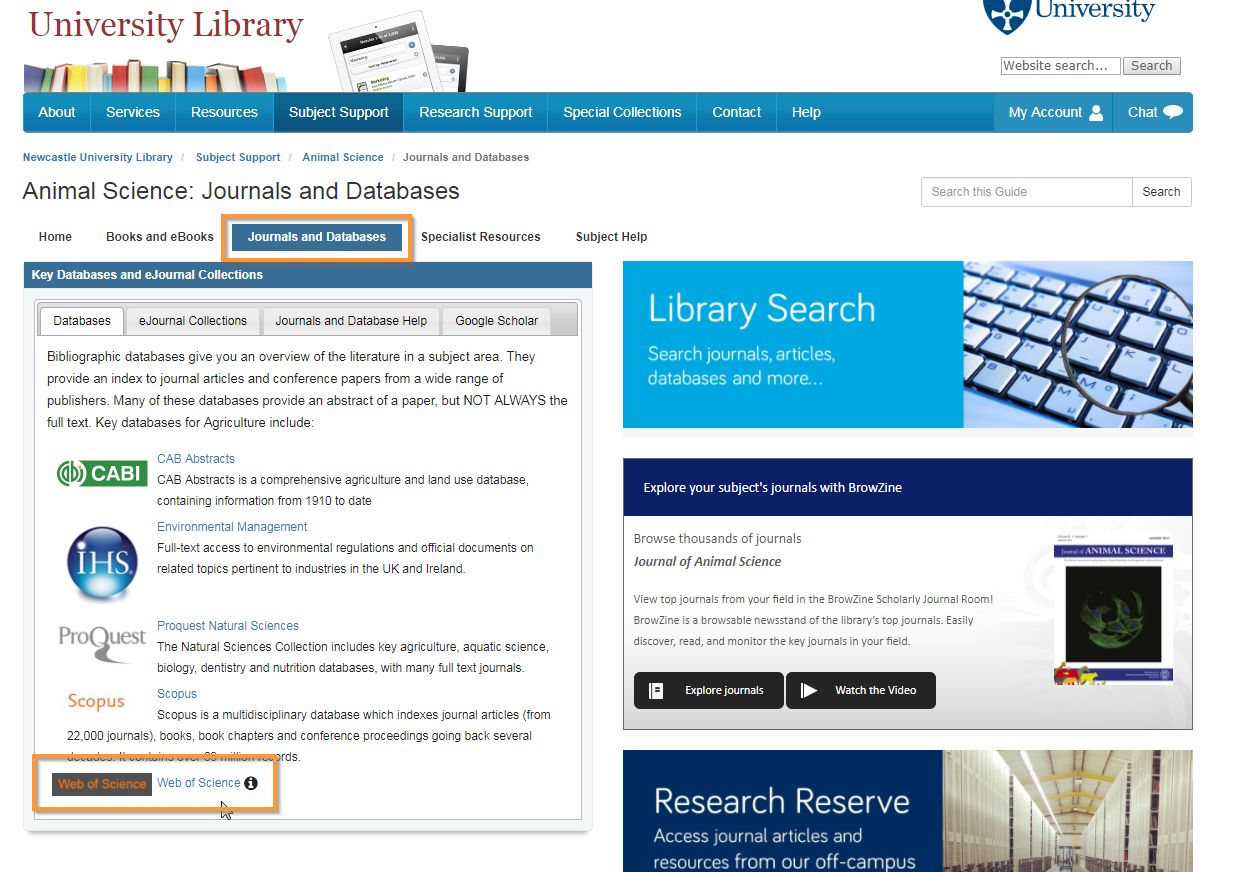Image resolution: width=1237 pixels, height=872 pixels.
Task: Click the My Account person icon
Action: tap(1096, 113)
